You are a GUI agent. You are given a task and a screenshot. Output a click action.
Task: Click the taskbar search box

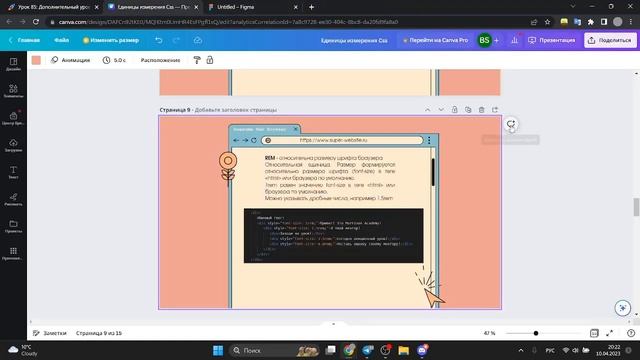point(274,350)
